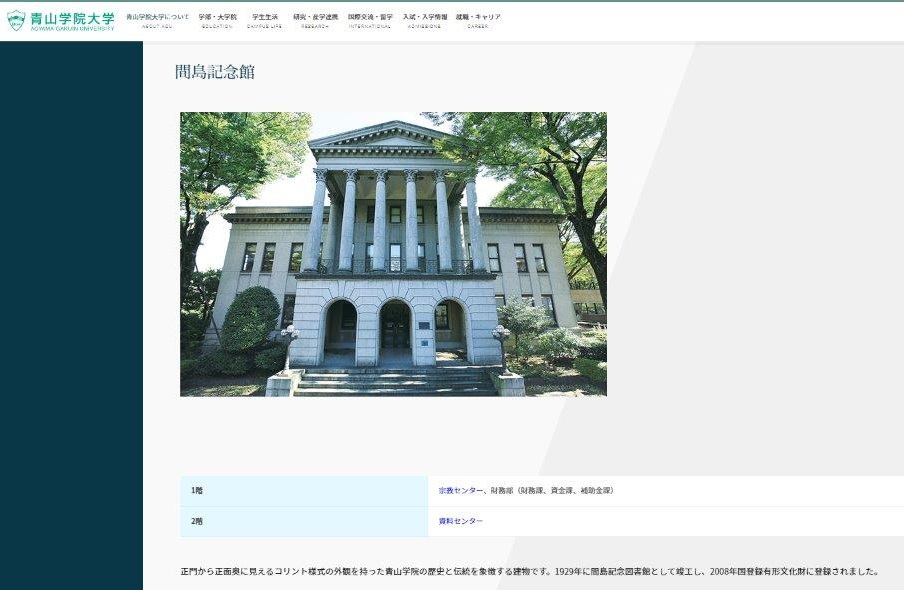
Task: Open the 学部・大学院 Education menu
Action: pos(218,20)
